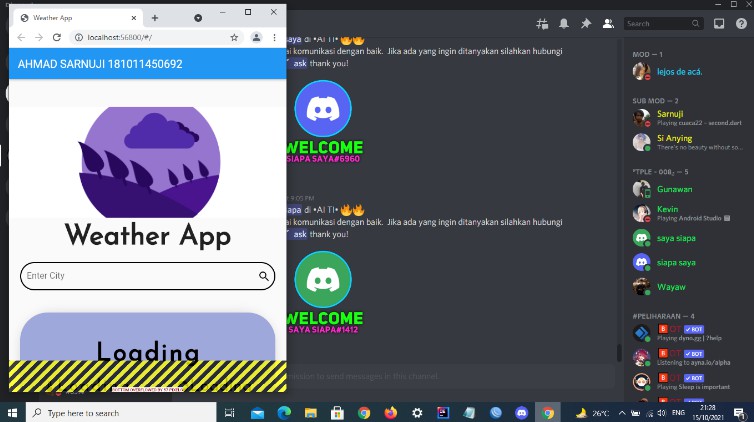This screenshot has height=422, width=754.
Task: Click the 26°C weather widget
Action: pos(592,413)
